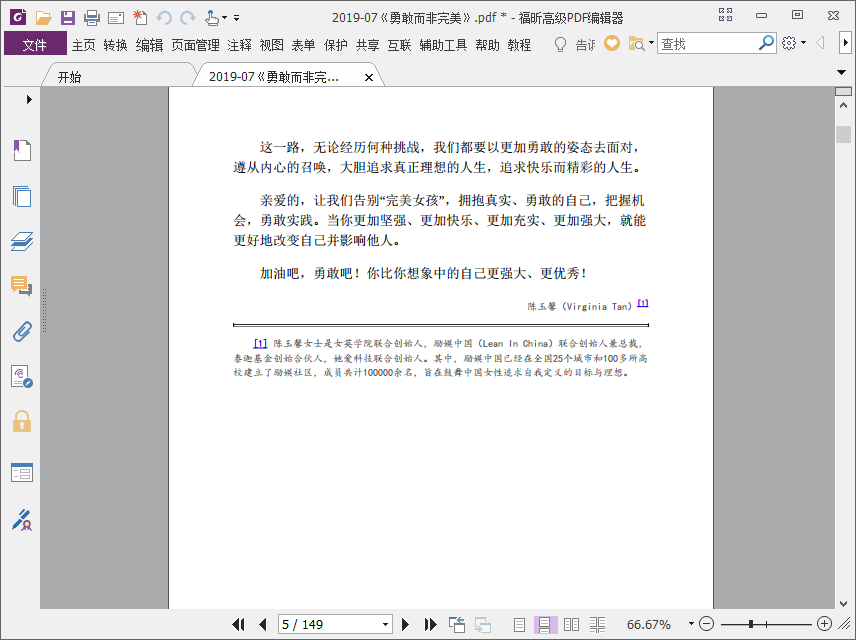Redo the last action
This screenshot has width=856, height=640.
click(x=188, y=18)
